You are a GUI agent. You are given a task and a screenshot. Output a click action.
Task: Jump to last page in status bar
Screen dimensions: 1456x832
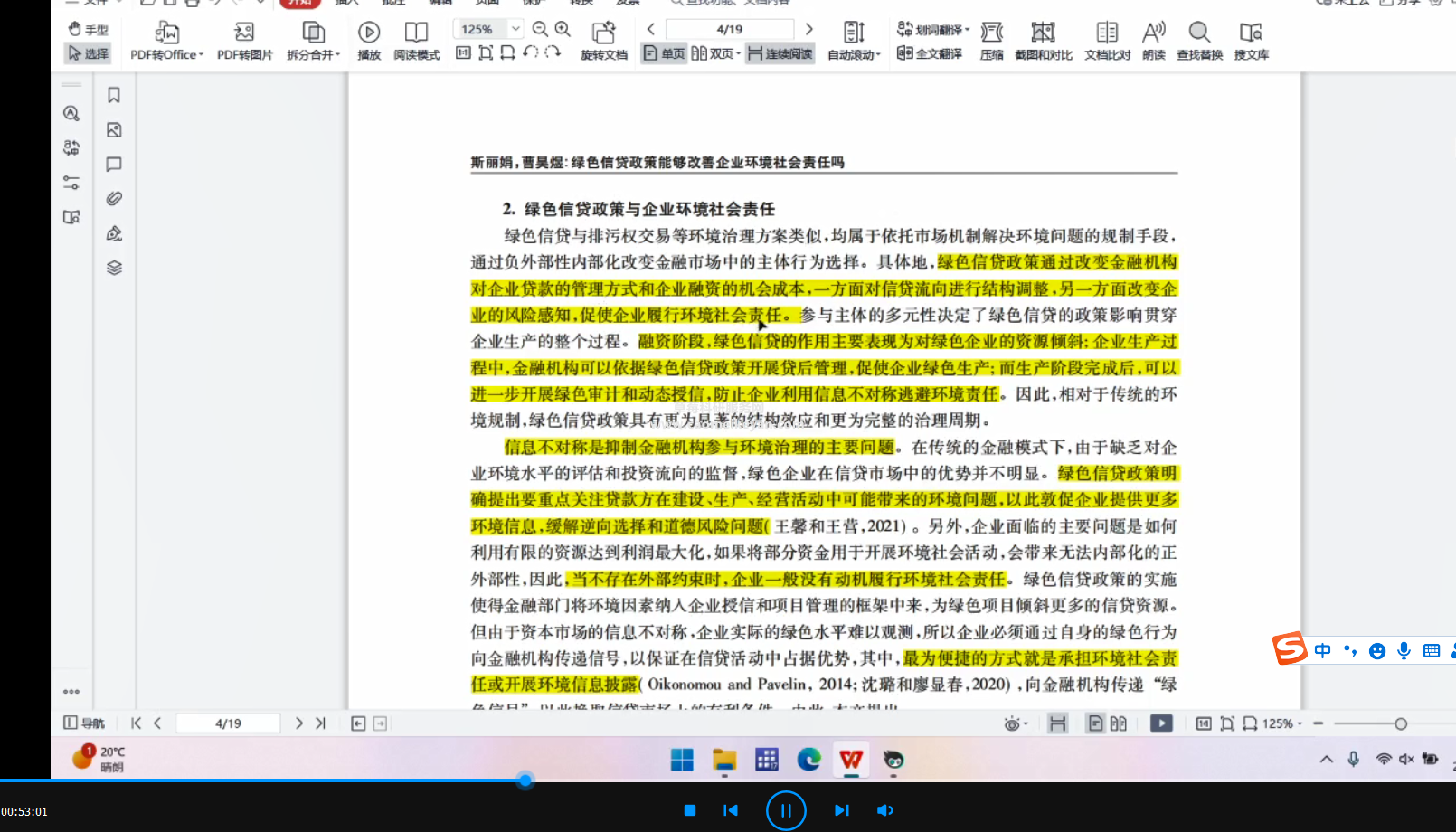point(320,723)
